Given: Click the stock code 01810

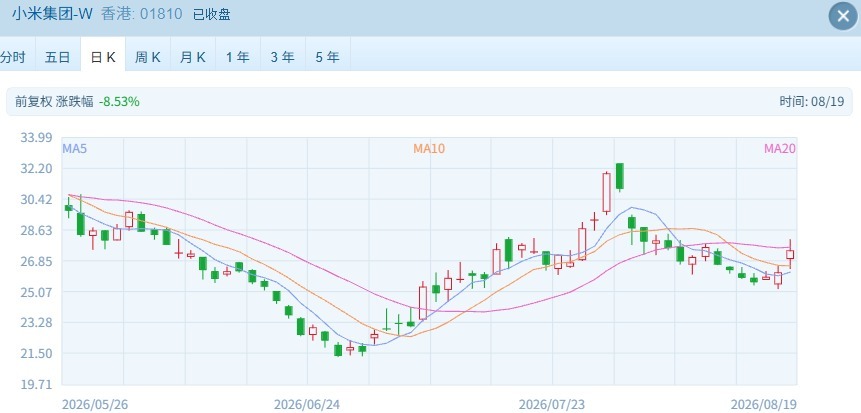Looking at the screenshot, I should pyautogui.click(x=161, y=14).
